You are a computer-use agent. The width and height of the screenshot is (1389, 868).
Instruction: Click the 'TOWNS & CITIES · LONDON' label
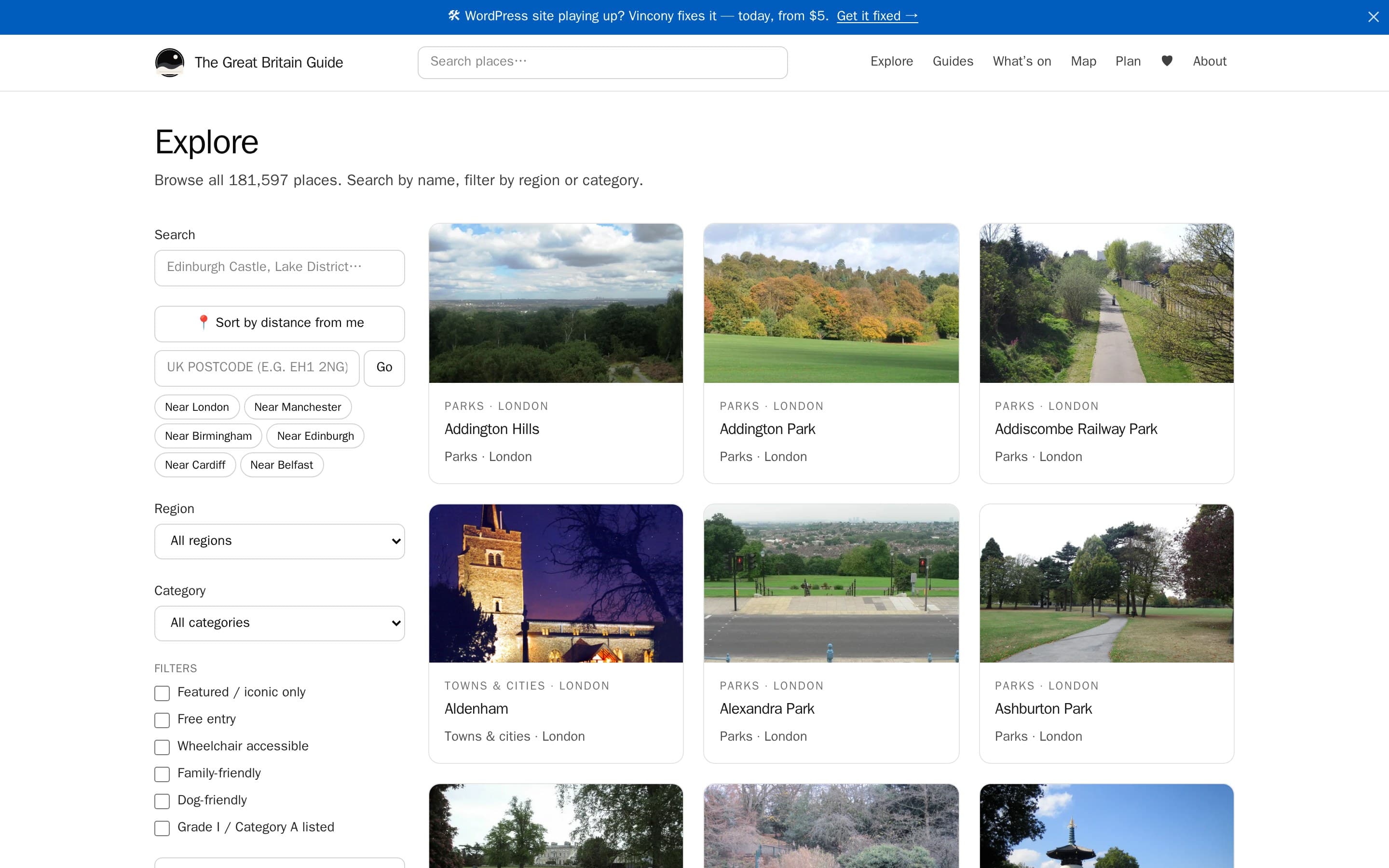[526, 686]
